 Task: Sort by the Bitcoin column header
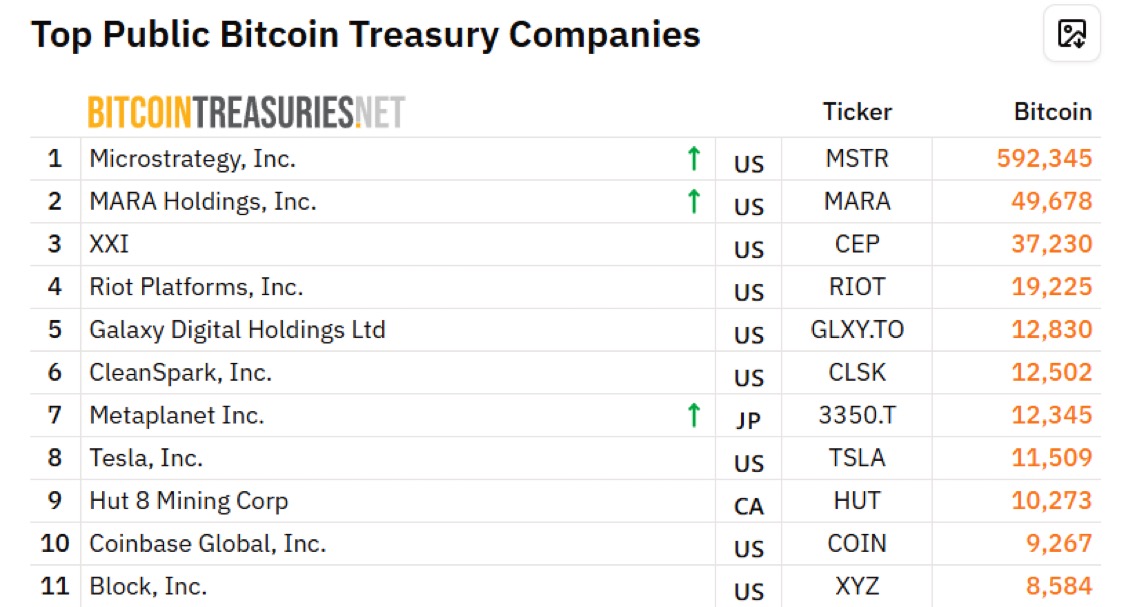coord(1053,112)
